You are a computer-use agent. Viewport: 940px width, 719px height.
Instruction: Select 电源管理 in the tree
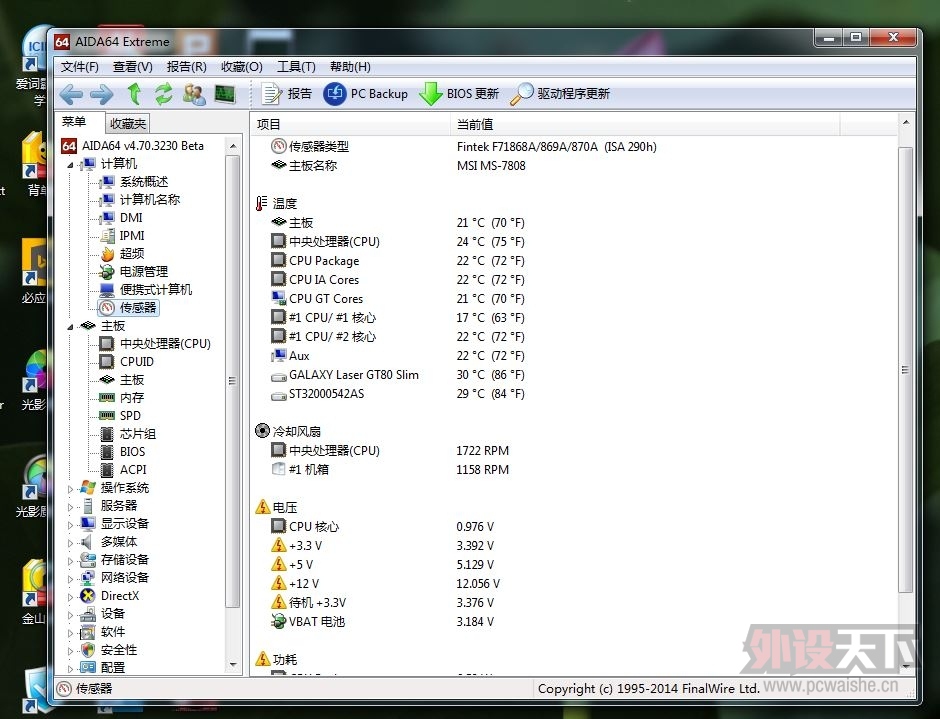(143, 272)
